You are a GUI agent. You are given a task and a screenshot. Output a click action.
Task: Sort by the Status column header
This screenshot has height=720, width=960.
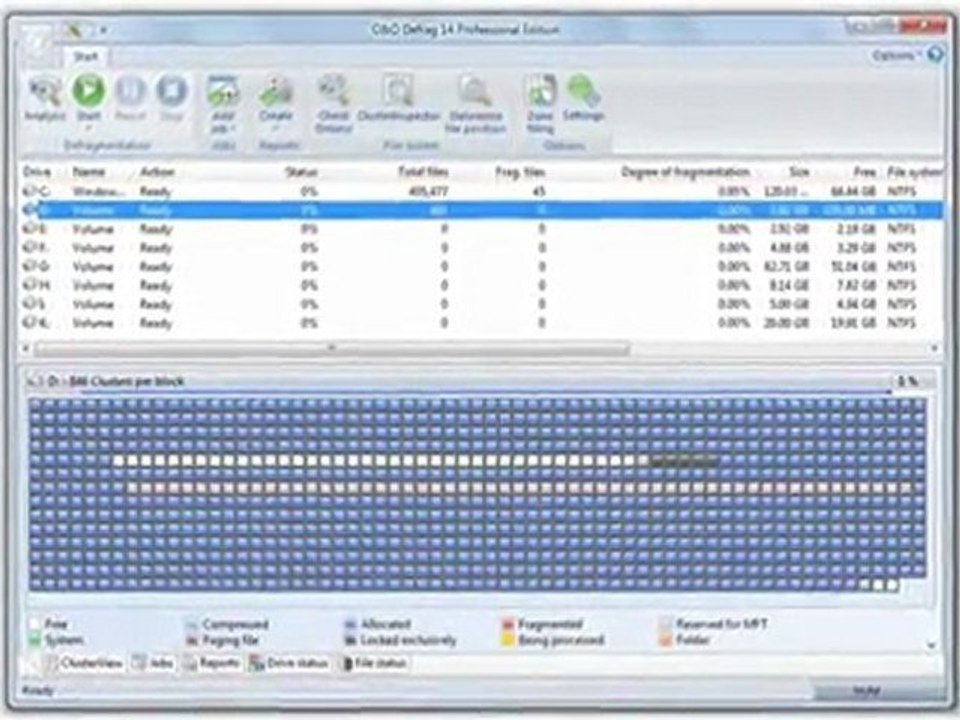pyautogui.click(x=301, y=172)
